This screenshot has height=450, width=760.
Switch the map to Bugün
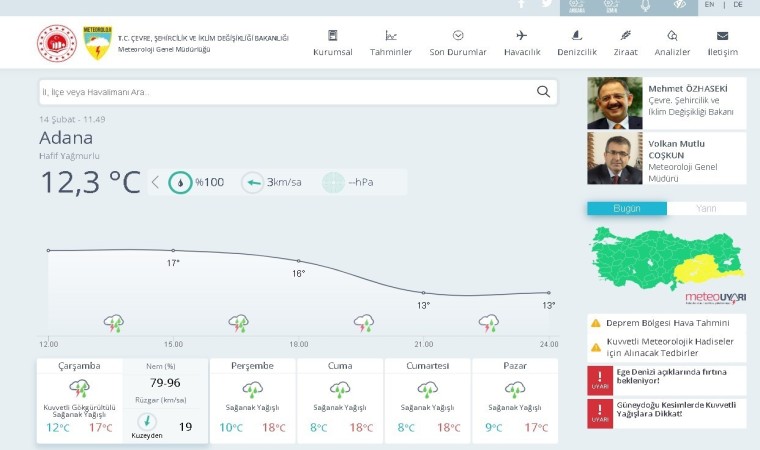point(626,209)
